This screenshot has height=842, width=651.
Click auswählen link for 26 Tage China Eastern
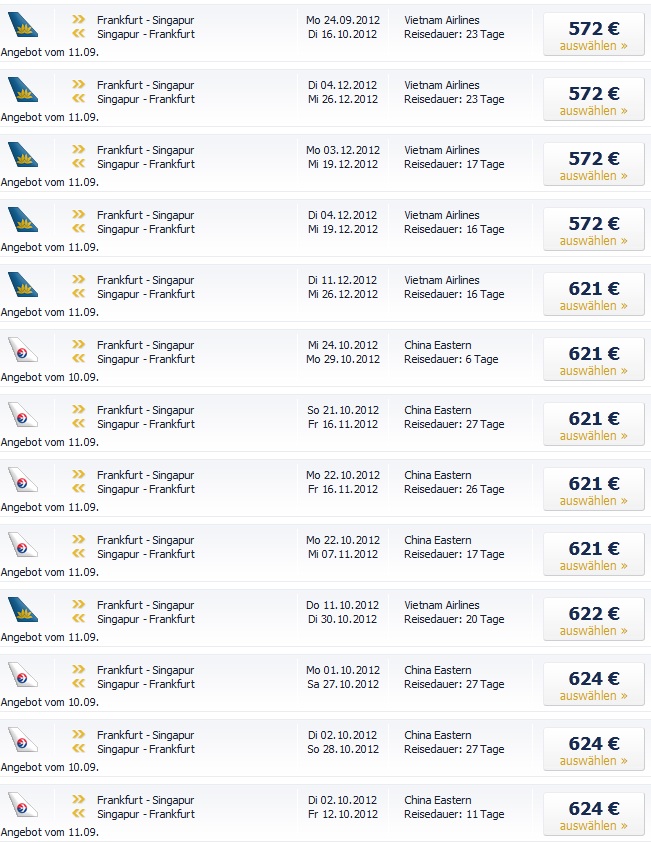[x=594, y=501]
